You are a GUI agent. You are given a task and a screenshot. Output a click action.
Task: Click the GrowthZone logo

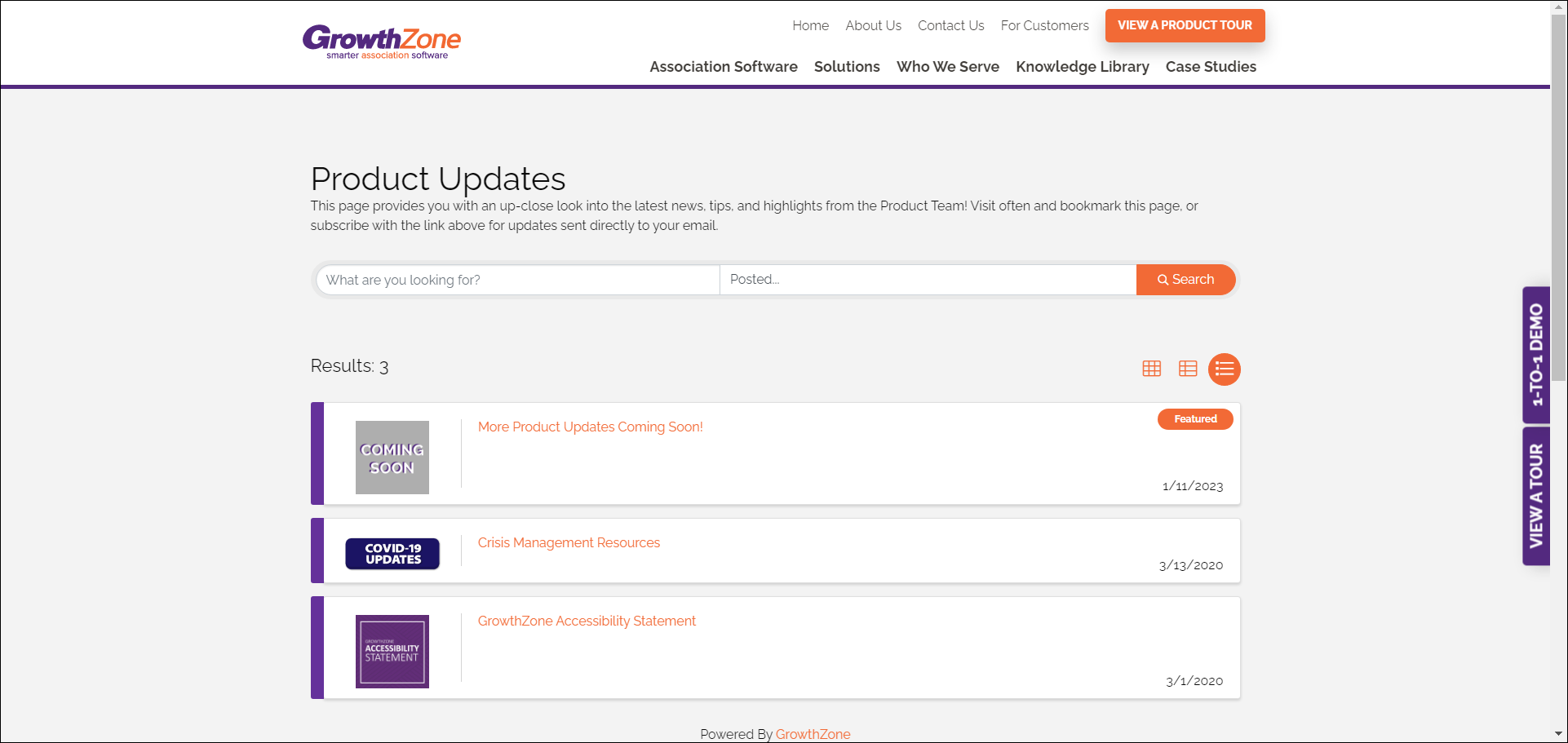tap(382, 42)
